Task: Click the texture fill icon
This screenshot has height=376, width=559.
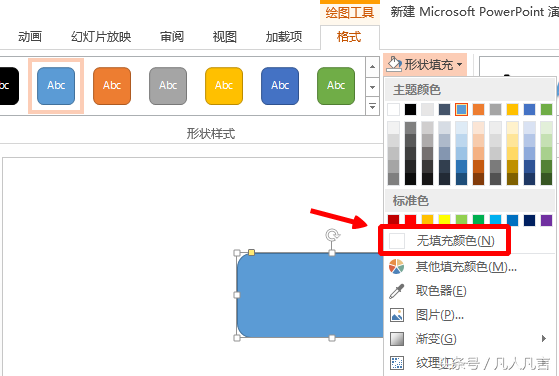Action: [x=397, y=363]
